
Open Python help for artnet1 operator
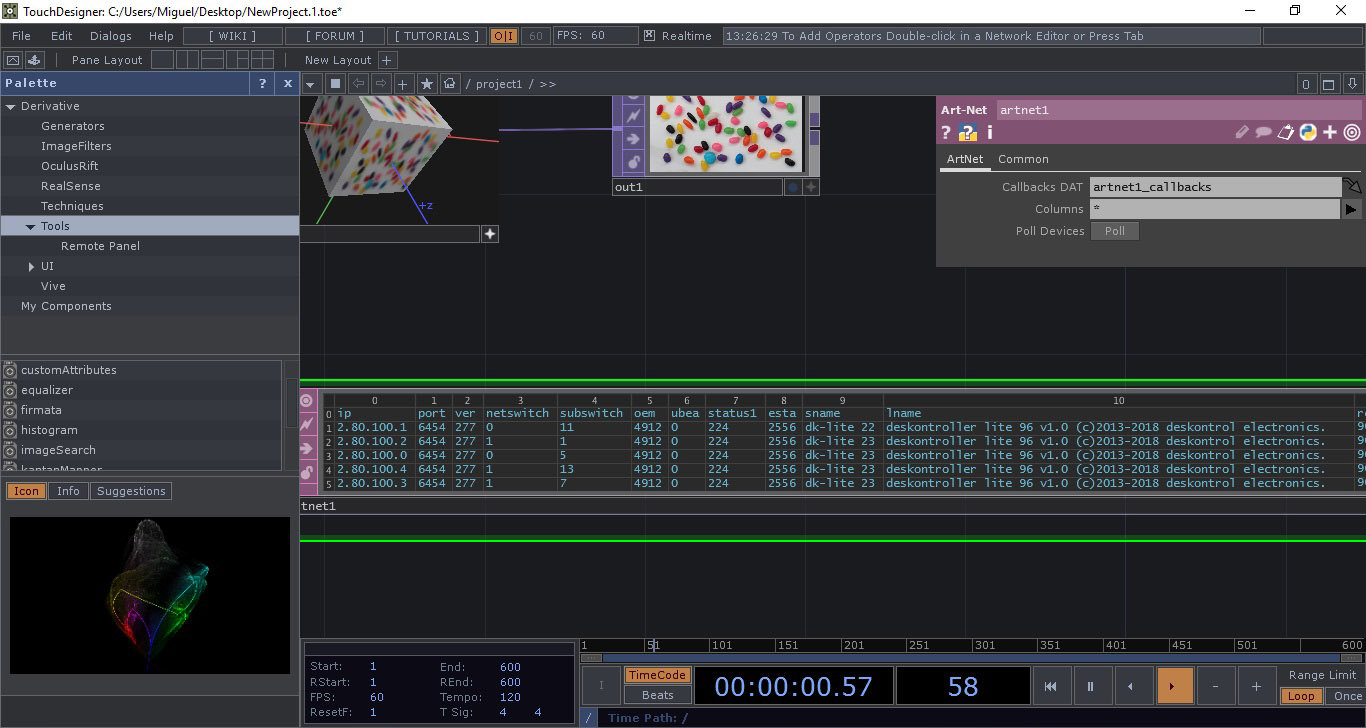click(x=967, y=132)
